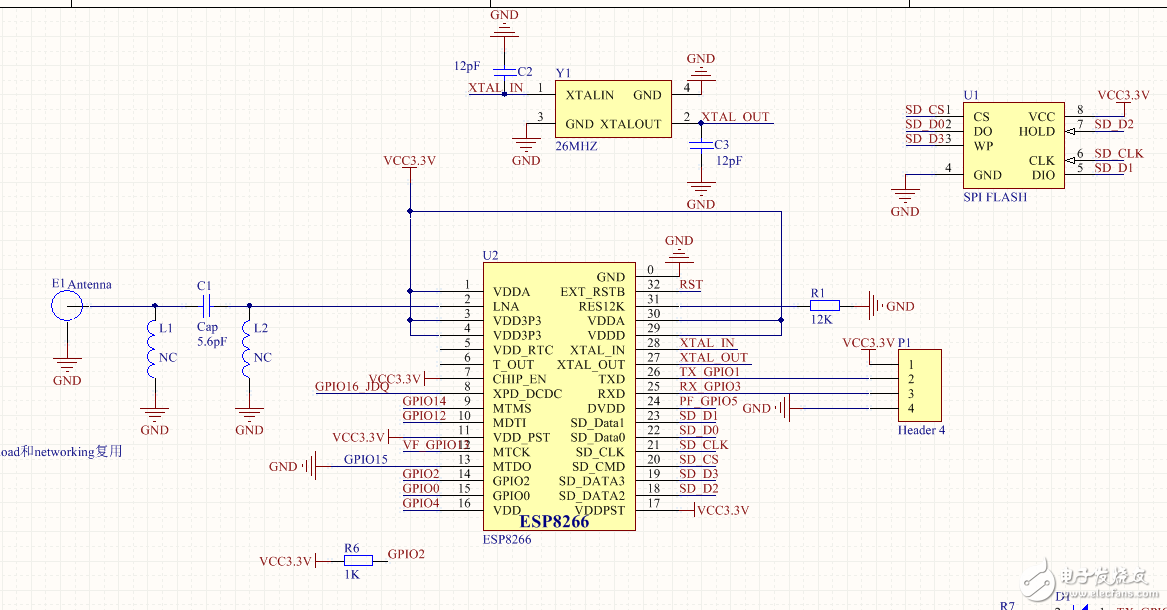The width and height of the screenshot is (1167, 610).
Task: Click the RST net label
Action: [691, 285]
